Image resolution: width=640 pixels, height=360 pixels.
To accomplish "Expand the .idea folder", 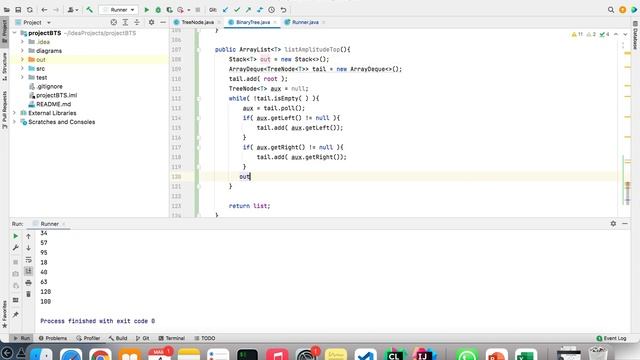I will pyautogui.click(x=22, y=42).
